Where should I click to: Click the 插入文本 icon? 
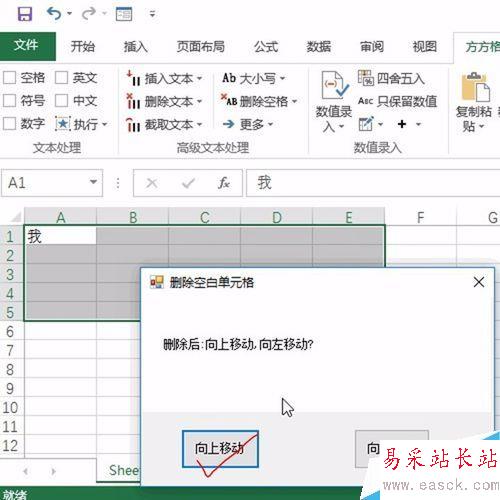[133, 78]
